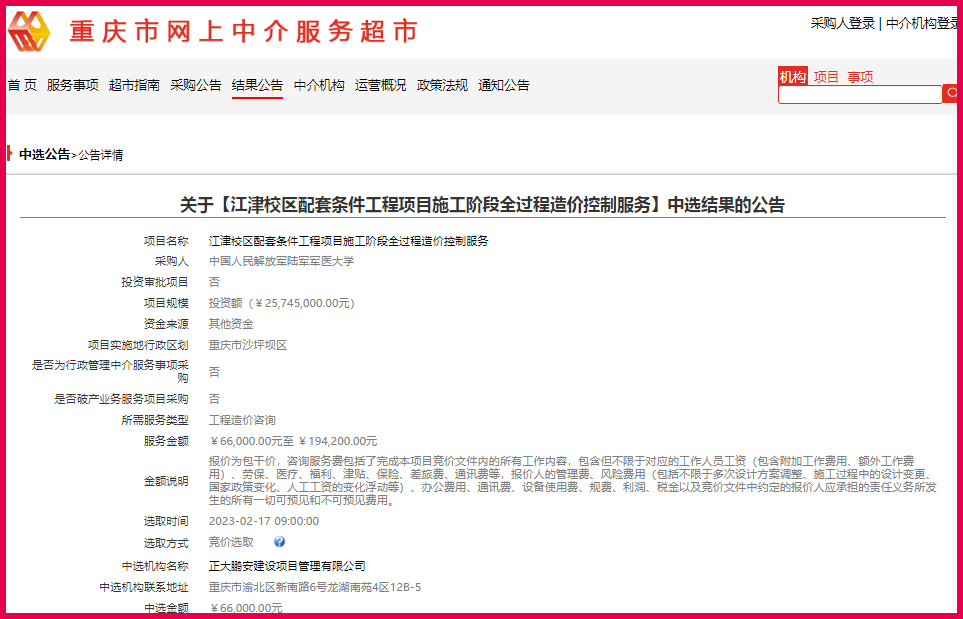Open 中介机构 in the navigation bar

pos(319,85)
